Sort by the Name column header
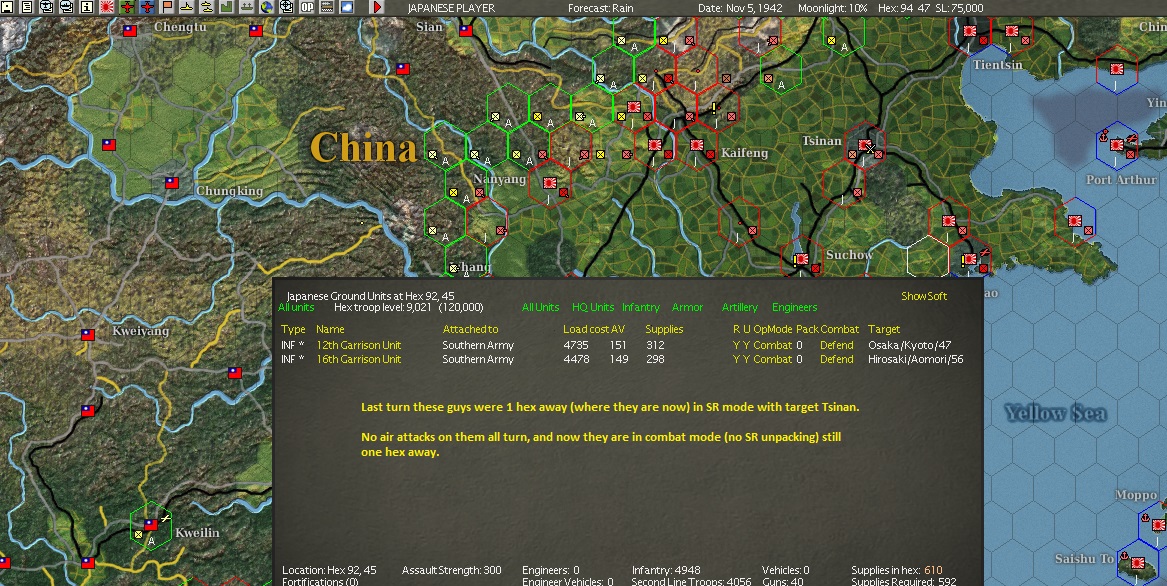 pos(330,328)
